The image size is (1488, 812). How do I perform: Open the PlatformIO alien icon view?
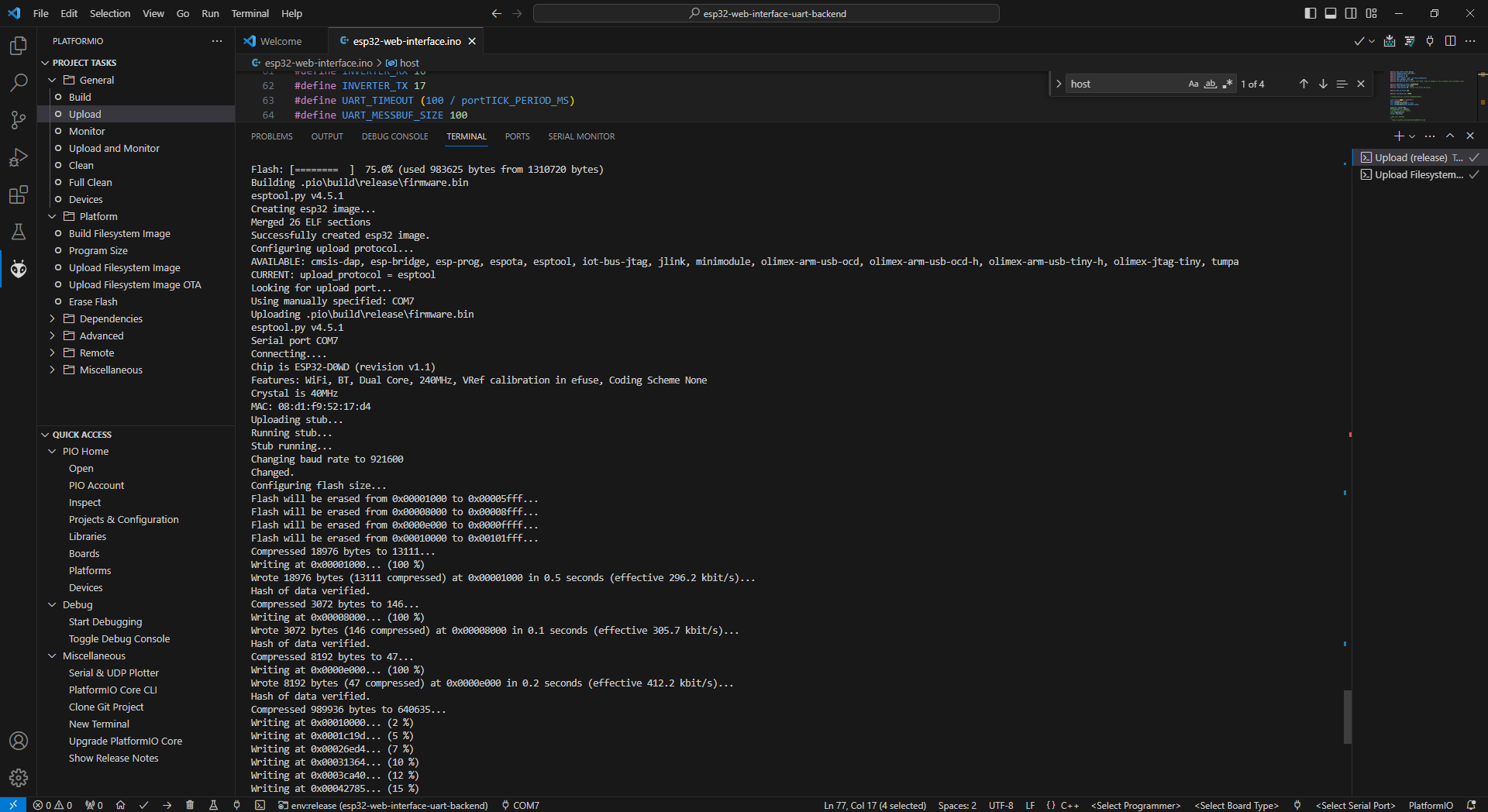[x=19, y=269]
